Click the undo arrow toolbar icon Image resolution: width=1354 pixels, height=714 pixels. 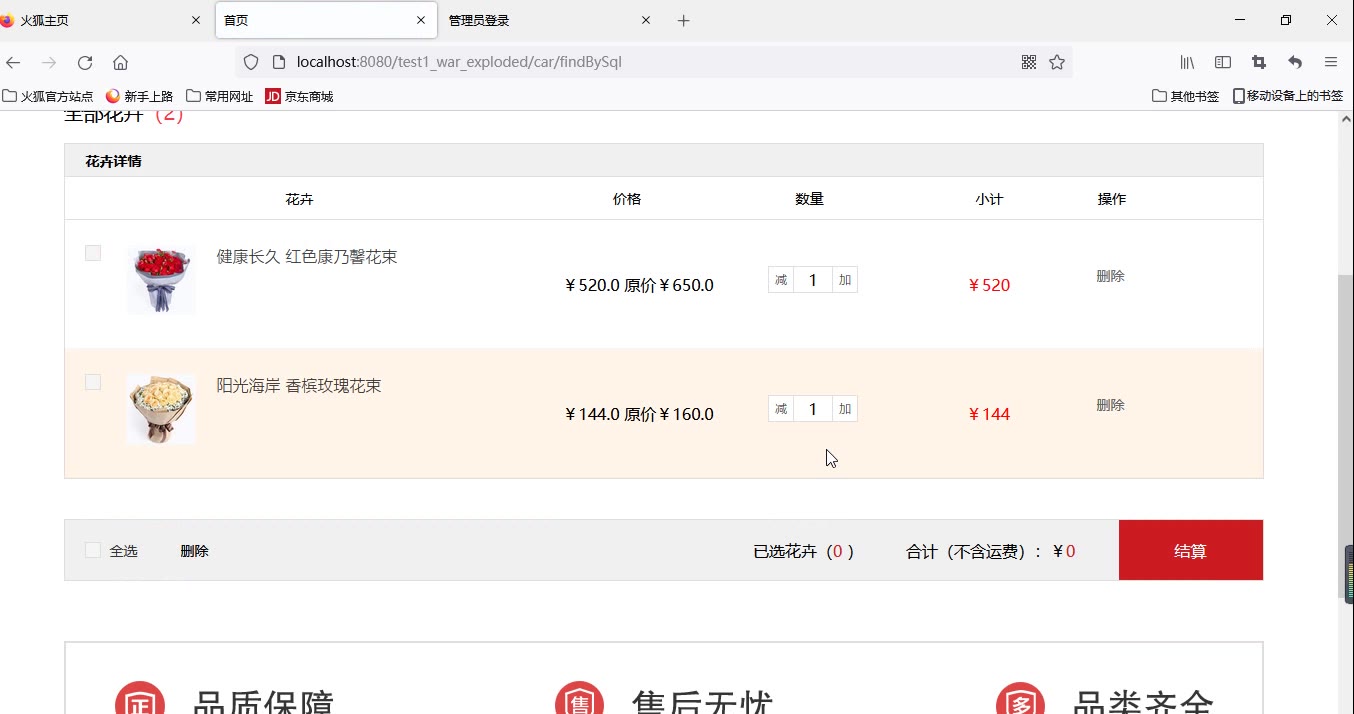click(x=1295, y=62)
